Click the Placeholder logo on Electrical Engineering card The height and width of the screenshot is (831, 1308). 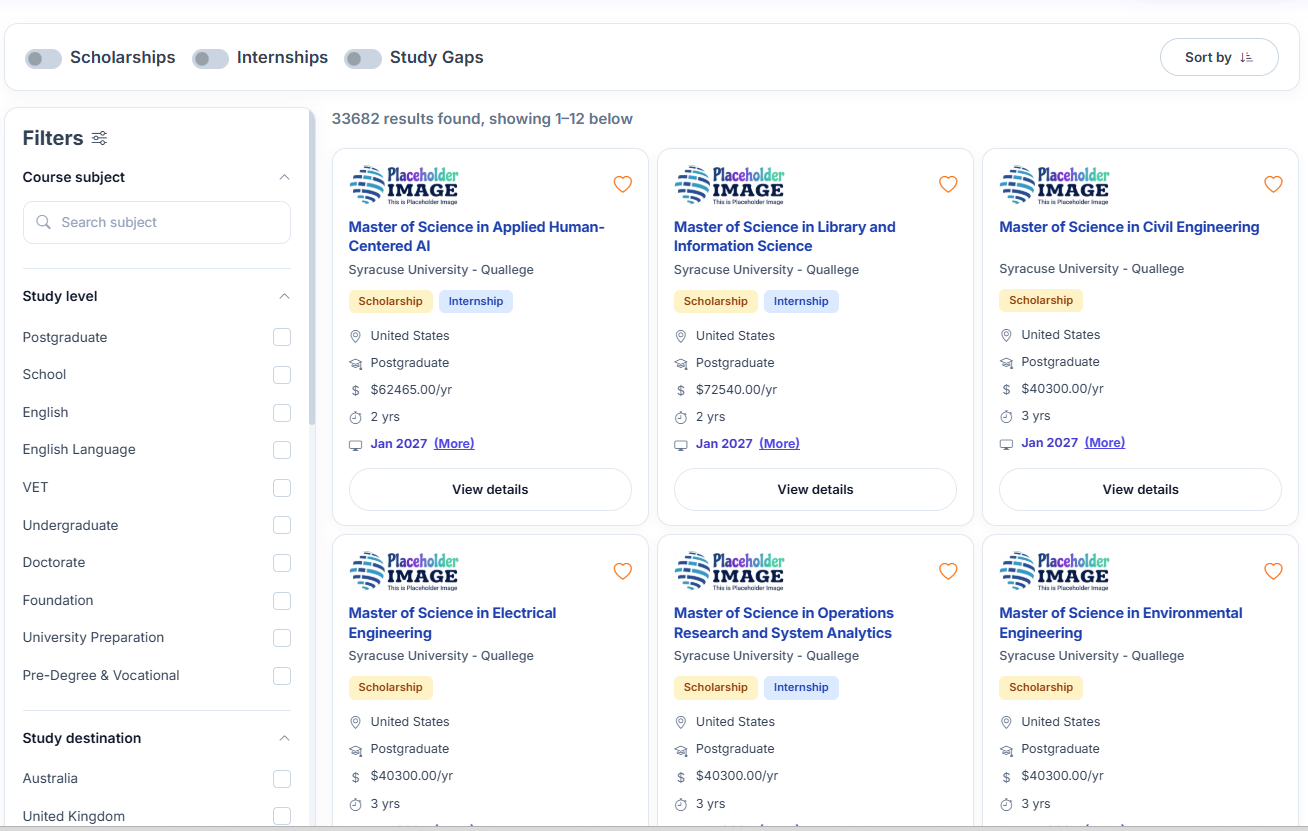coord(404,571)
